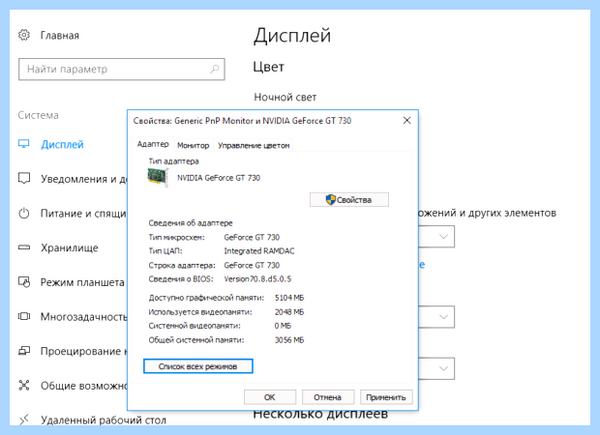
Task: Click the Проецирование icon
Action: pos(24,350)
